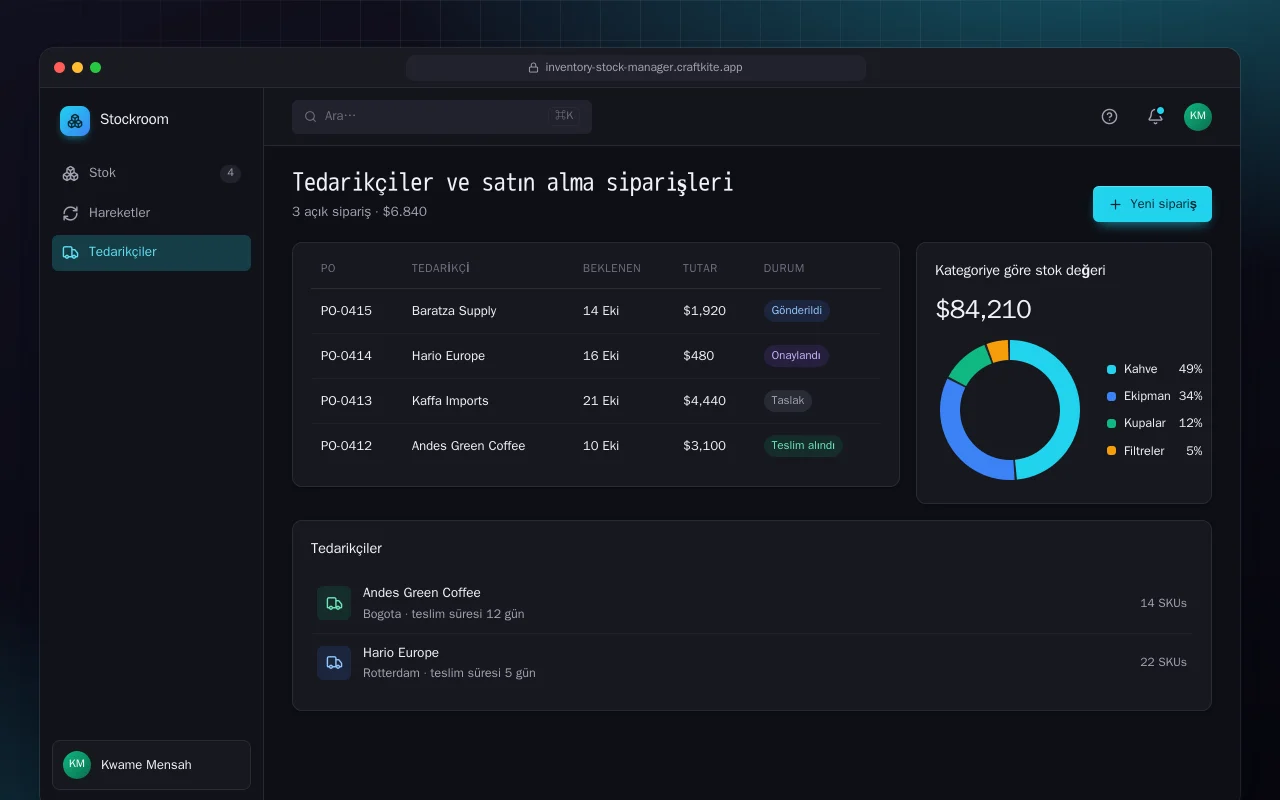Click the DURUM column header
The width and height of the screenshot is (1280, 800).
(784, 268)
